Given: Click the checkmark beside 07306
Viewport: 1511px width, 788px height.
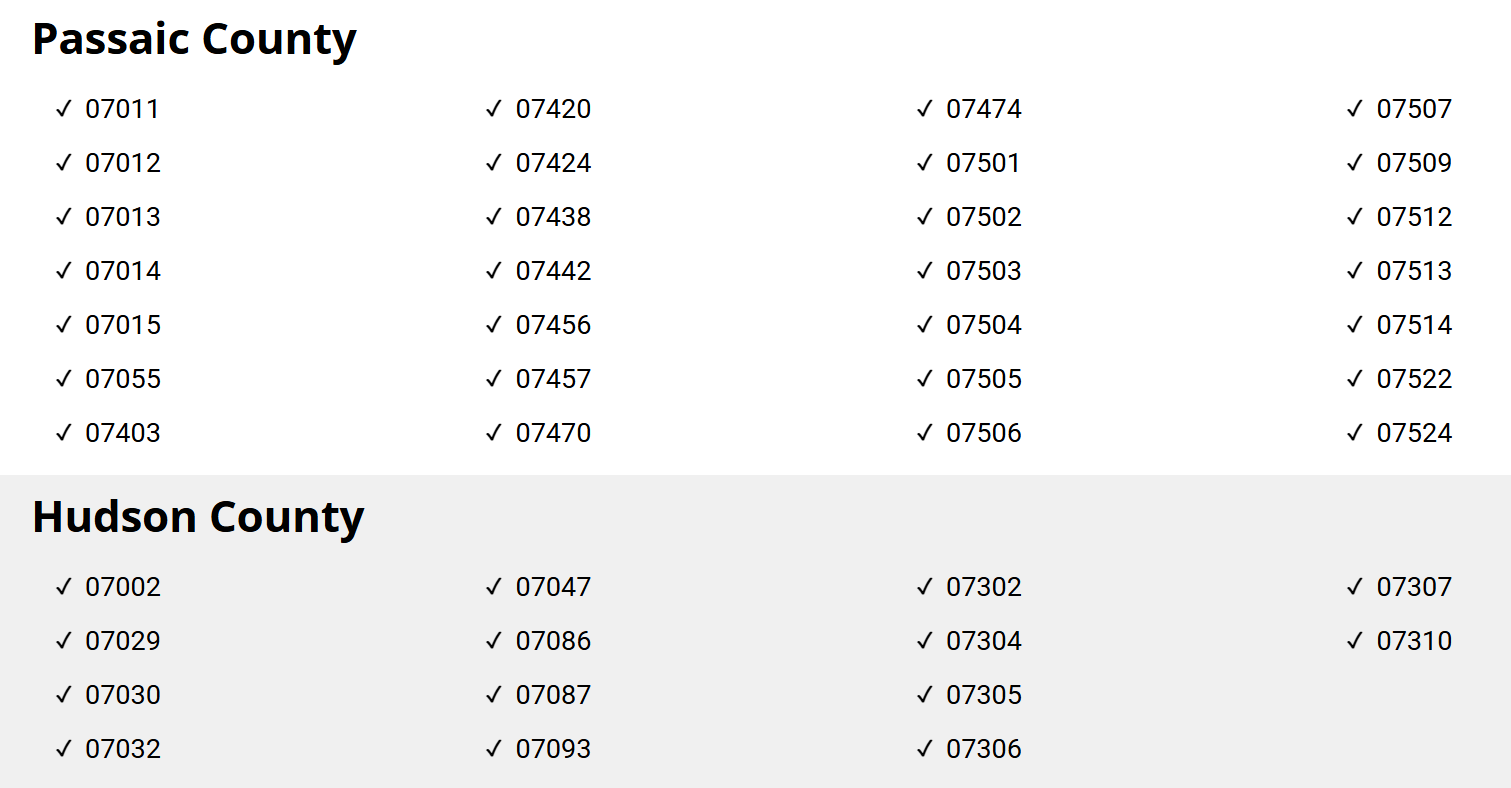Looking at the screenshot, I should [x=924, y=749].
